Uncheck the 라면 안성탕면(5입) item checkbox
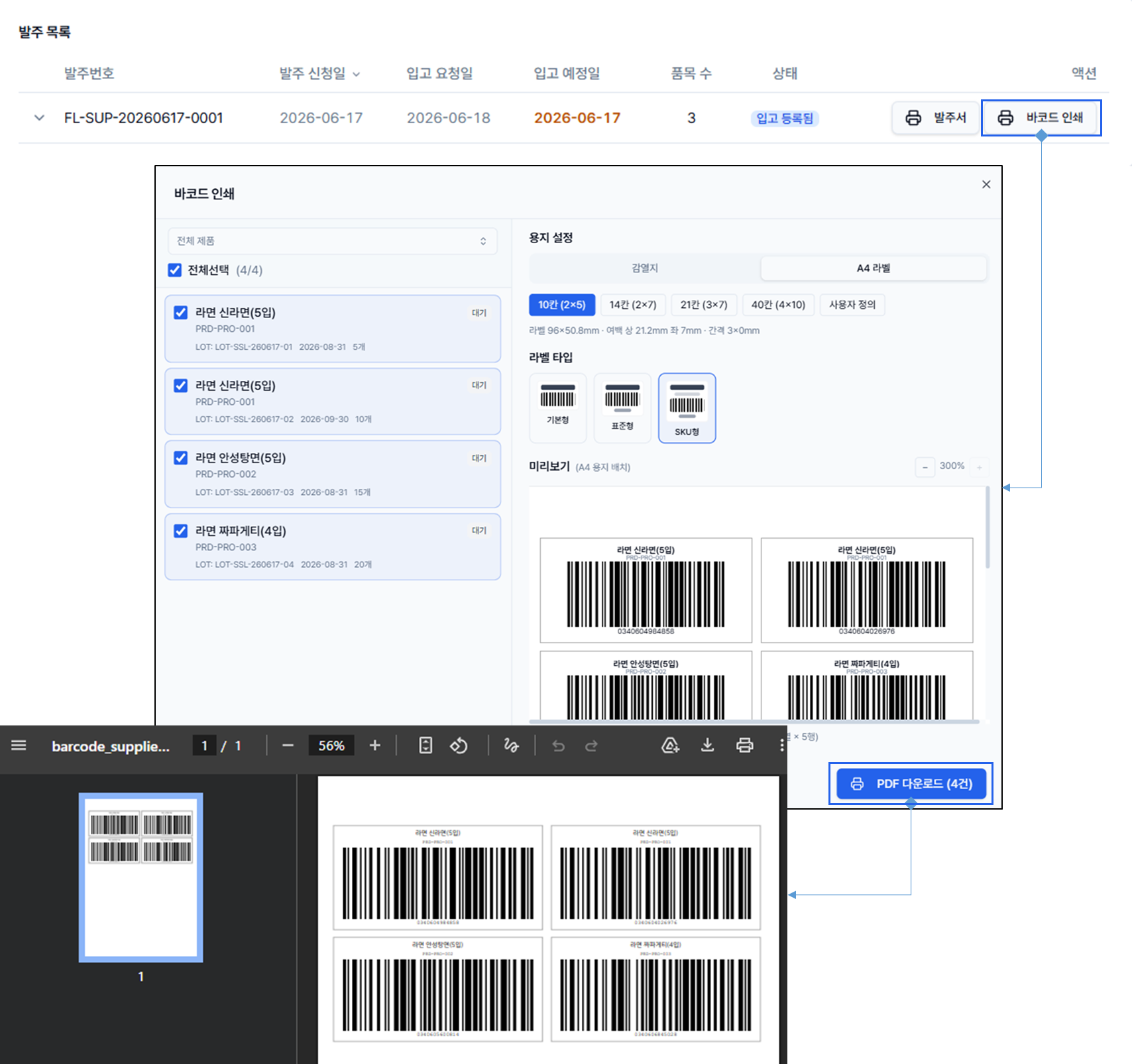 point(180,458)
